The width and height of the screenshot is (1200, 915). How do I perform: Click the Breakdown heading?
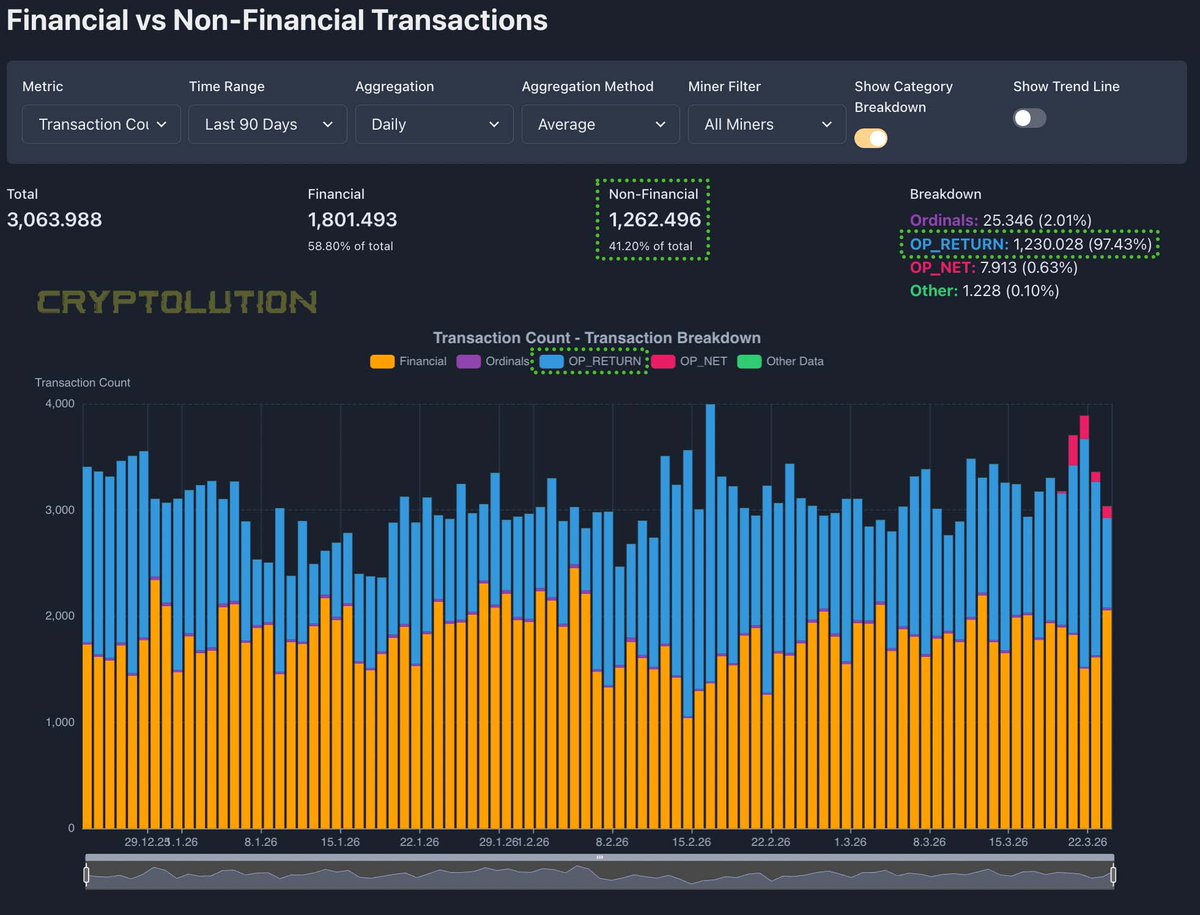click(946, 194)
